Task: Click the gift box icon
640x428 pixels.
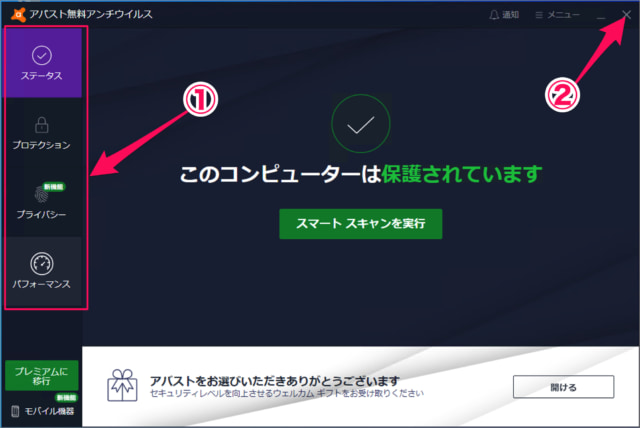Action: pyautogui.click(x=122, y=385)
